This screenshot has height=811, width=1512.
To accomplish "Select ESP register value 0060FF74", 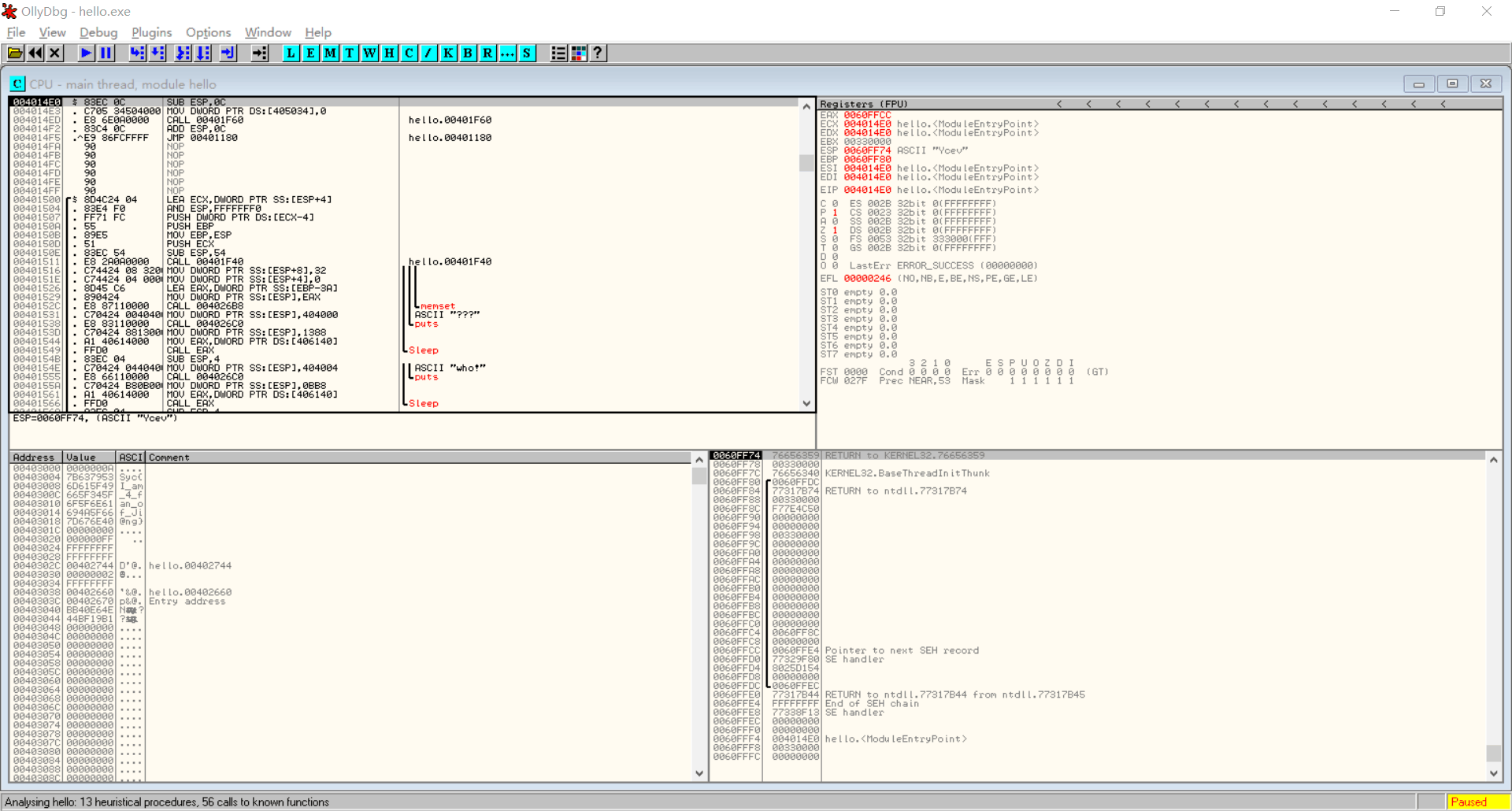I will point(867,150).
